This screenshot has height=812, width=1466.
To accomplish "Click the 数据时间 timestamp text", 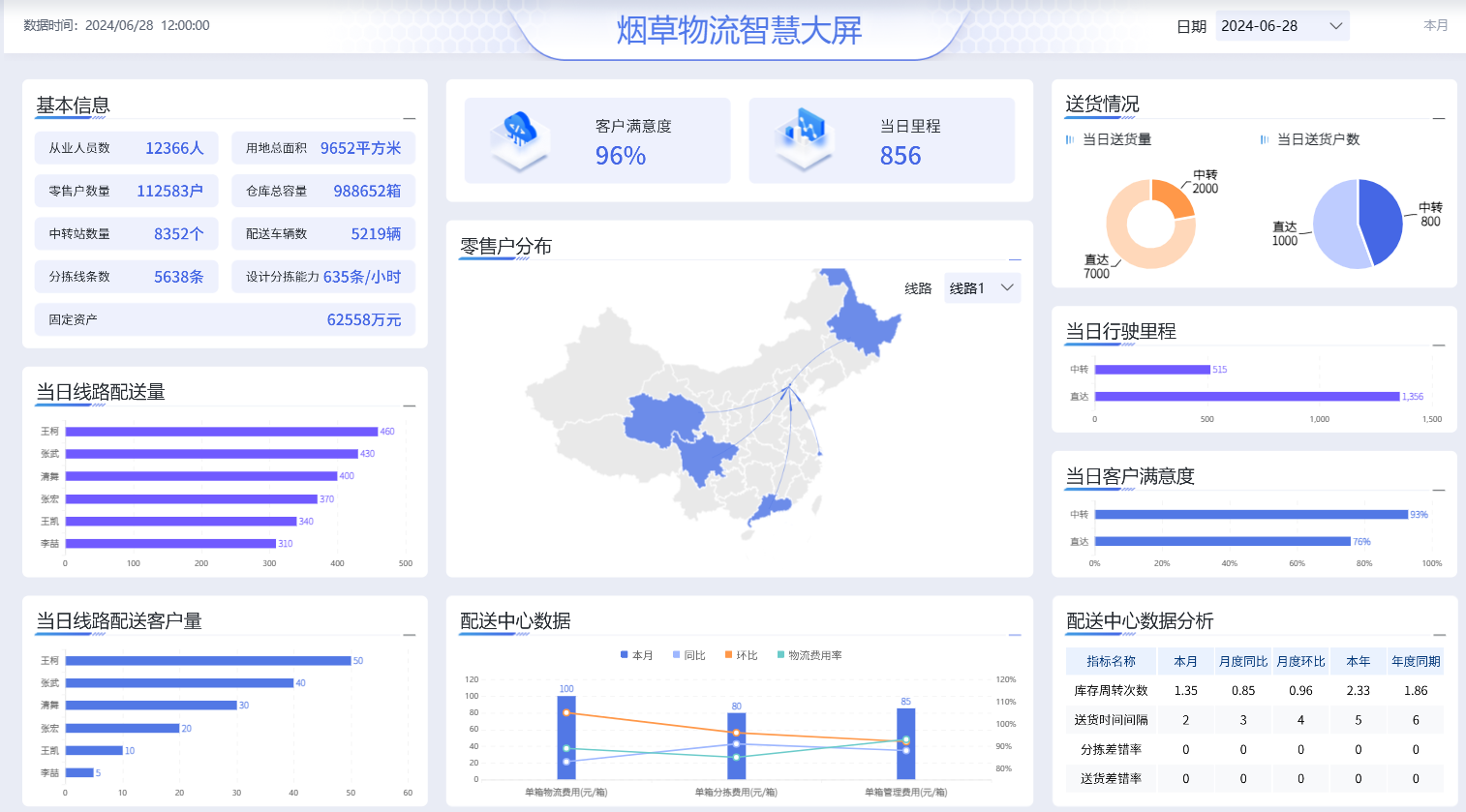I will pyautogui.click(x=116, y=25).
